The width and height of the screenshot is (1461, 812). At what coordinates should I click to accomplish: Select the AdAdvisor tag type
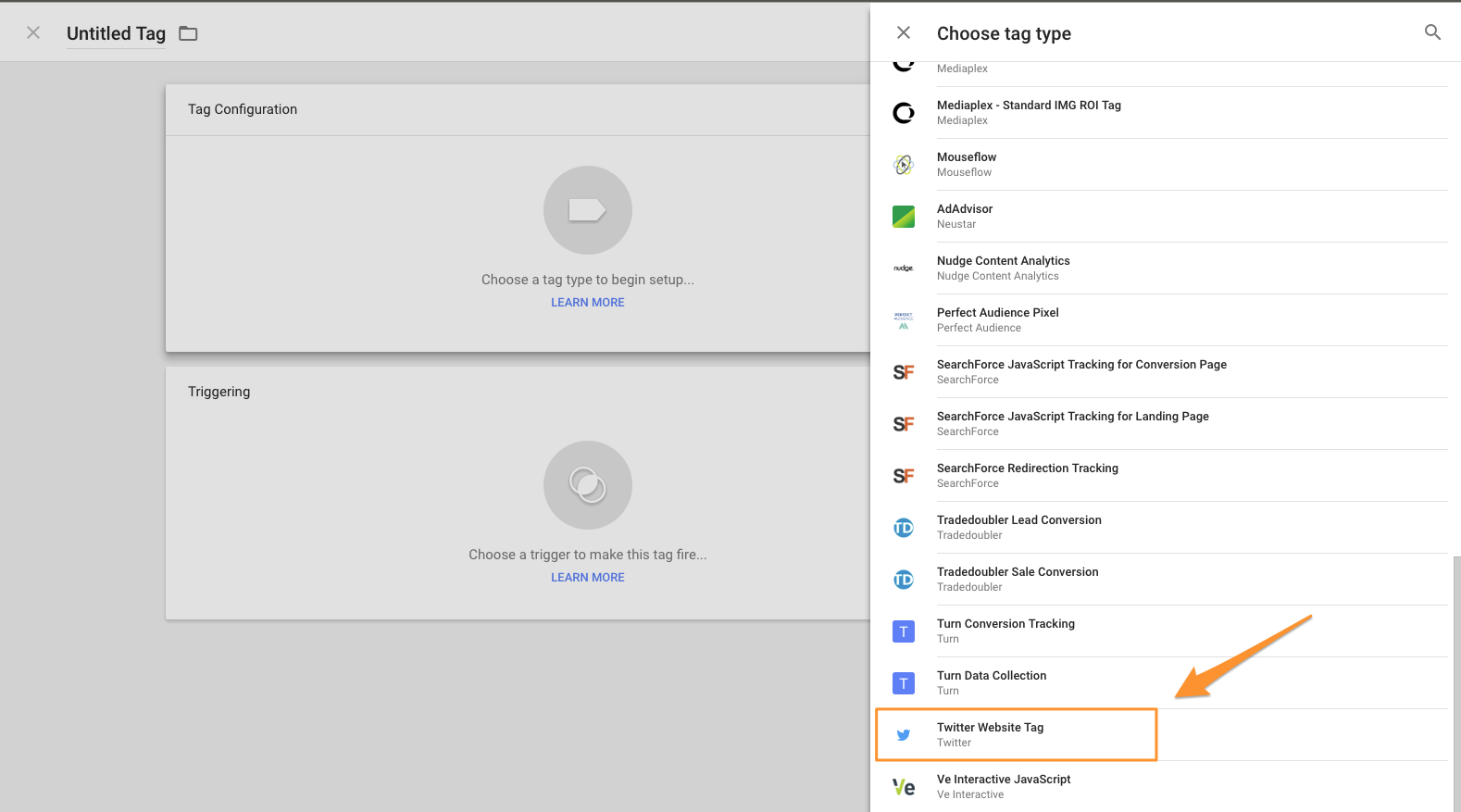pyautogui.click(x=1161, y=217)
